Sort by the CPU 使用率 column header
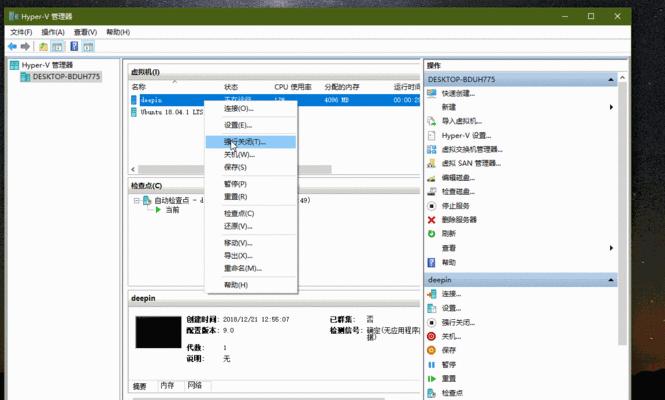This screenshot has width=665, height=400. [293, 87]
